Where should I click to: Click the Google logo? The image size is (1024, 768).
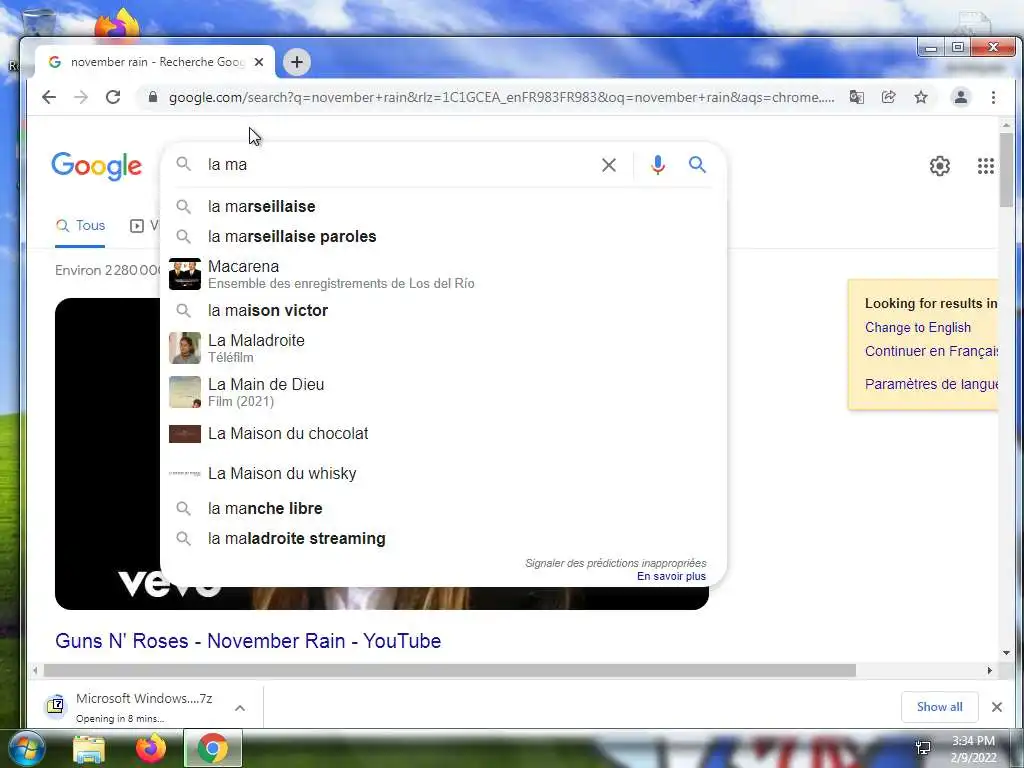click(97, 166)
